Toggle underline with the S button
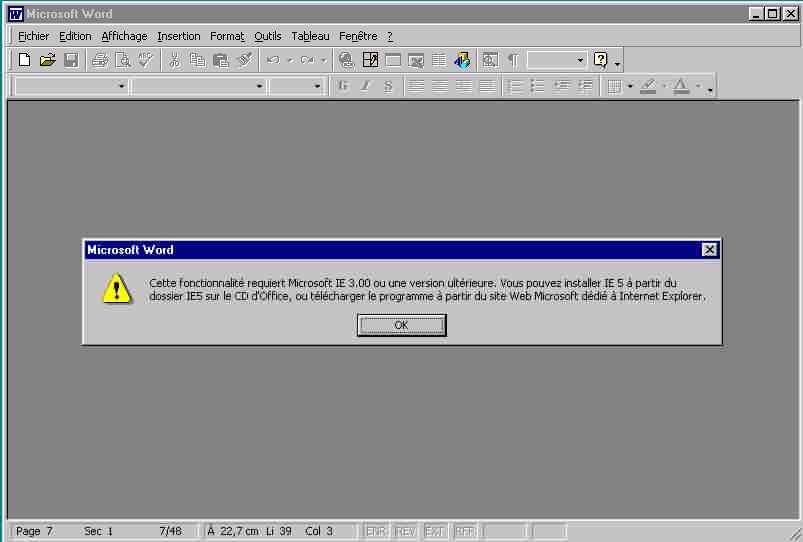Viewport: 803px width, 542px height. click(x=388, y=86)
